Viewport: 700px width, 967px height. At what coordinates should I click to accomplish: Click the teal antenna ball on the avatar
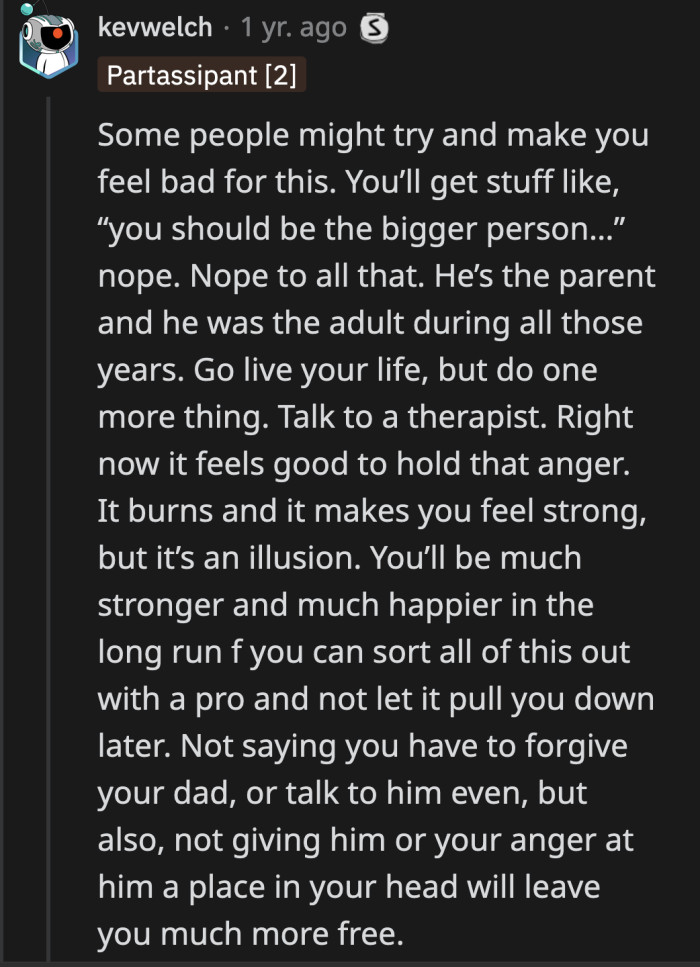pyautogui.click(x=26, y=10)
